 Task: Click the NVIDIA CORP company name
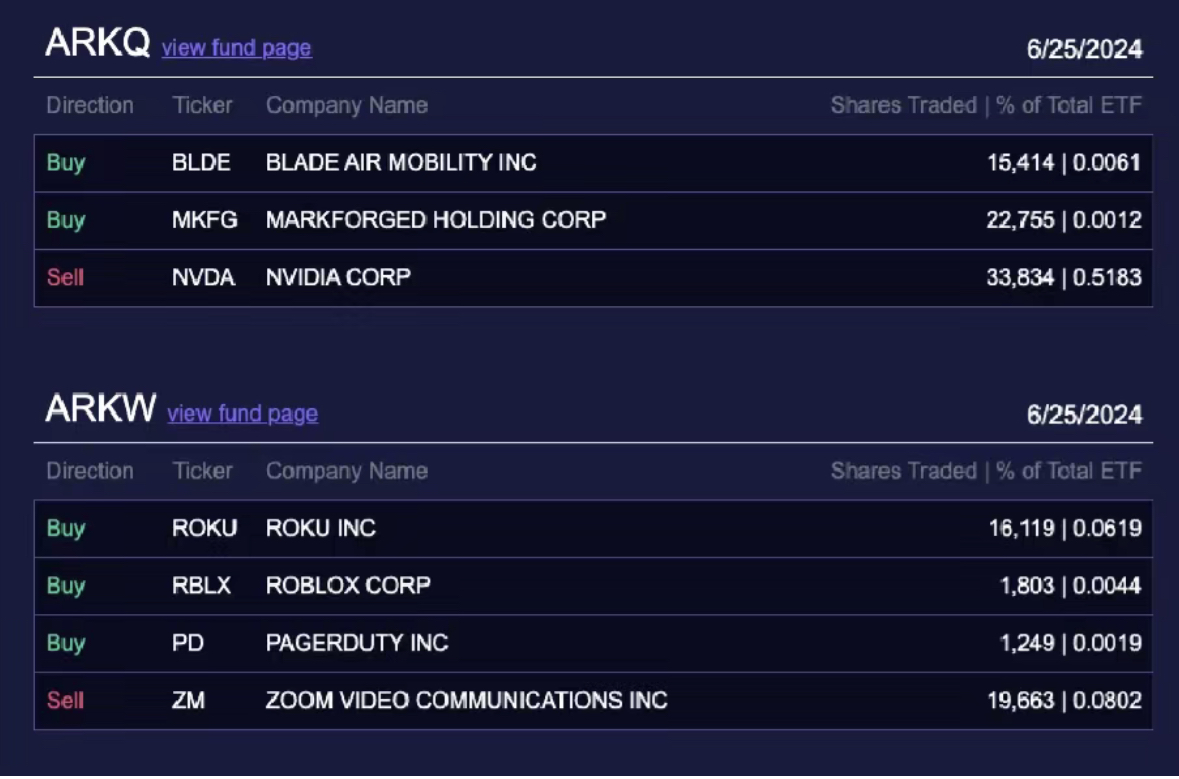[338, 277]
